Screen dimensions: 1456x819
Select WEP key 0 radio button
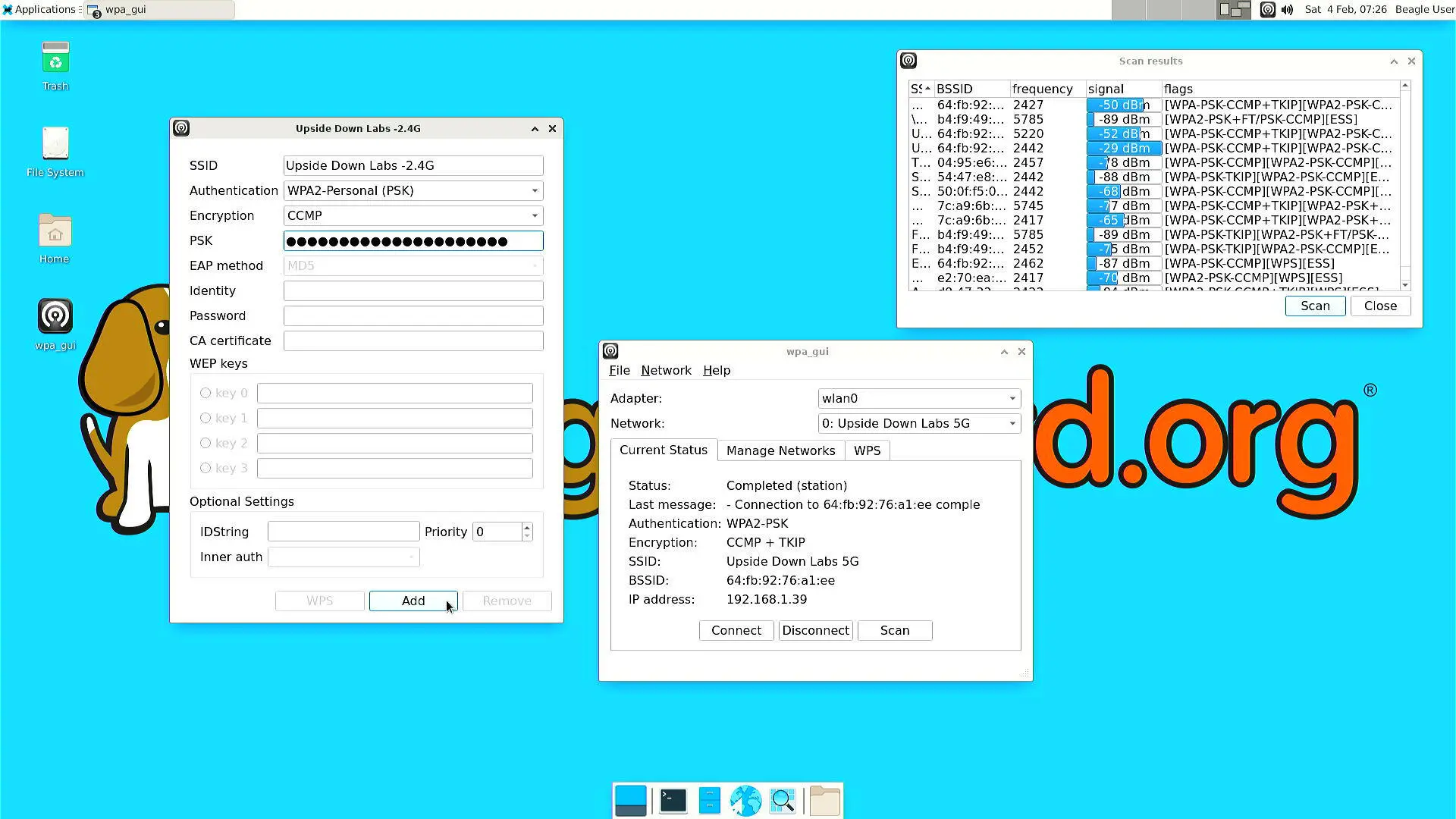coord(205,393)
